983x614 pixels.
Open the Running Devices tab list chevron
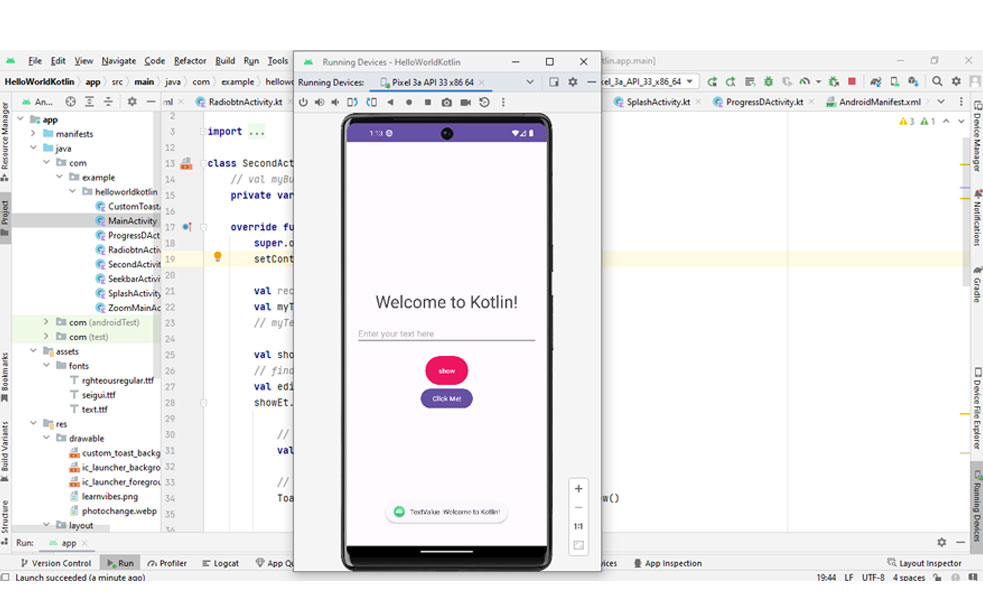pos(530,82)
